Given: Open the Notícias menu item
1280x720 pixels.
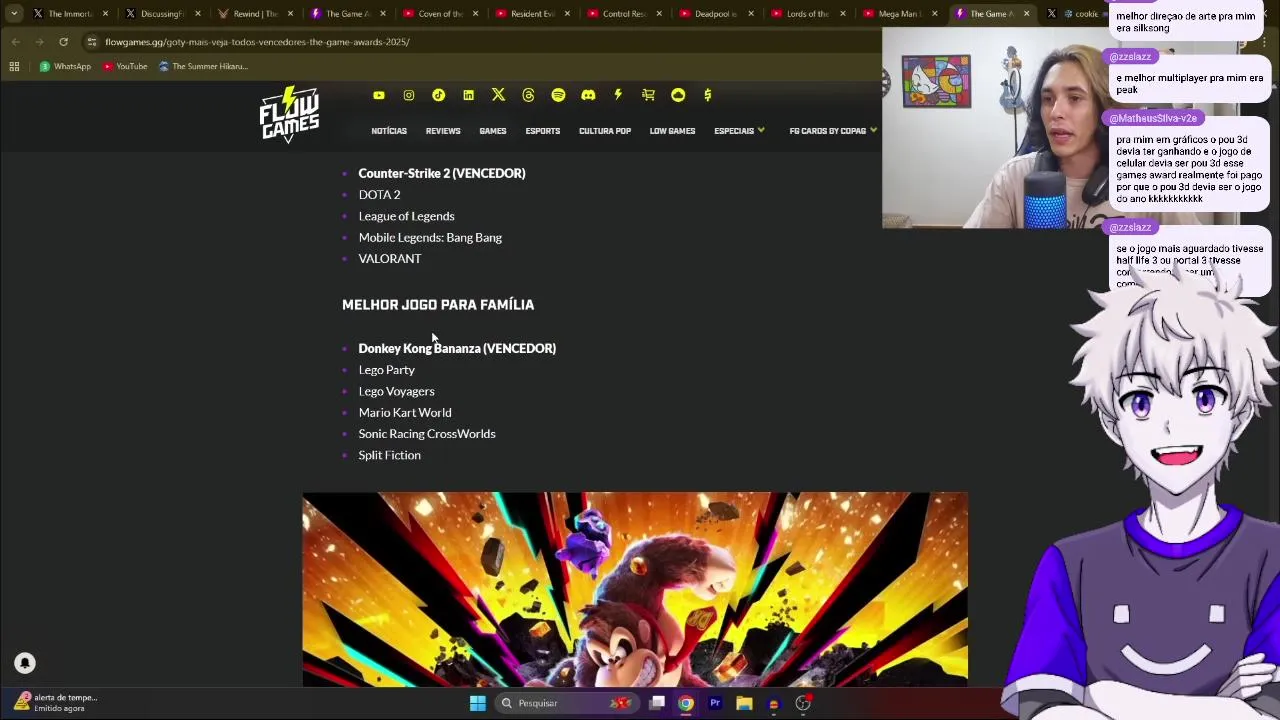Looking at the screenshot, I should click(x=389, y=131).
